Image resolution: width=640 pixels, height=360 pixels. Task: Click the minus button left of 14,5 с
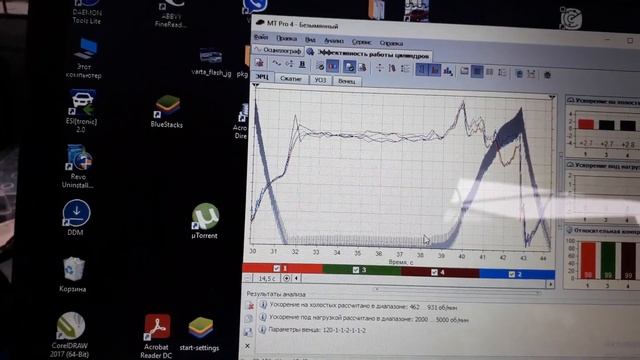tap(248, 278)
